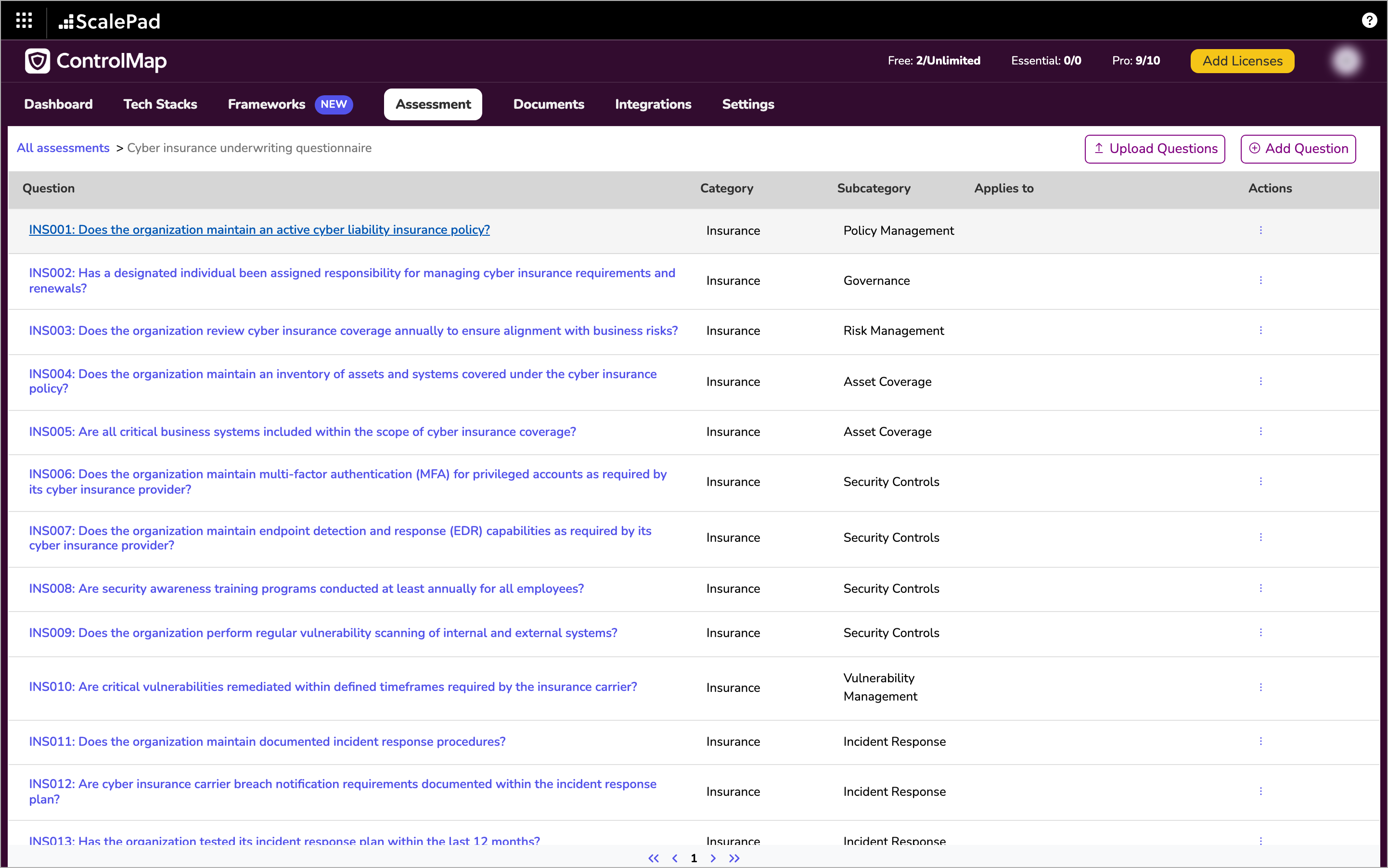
Task: Open actions menu for INS009 row
Action: [x=1260, y=632]
